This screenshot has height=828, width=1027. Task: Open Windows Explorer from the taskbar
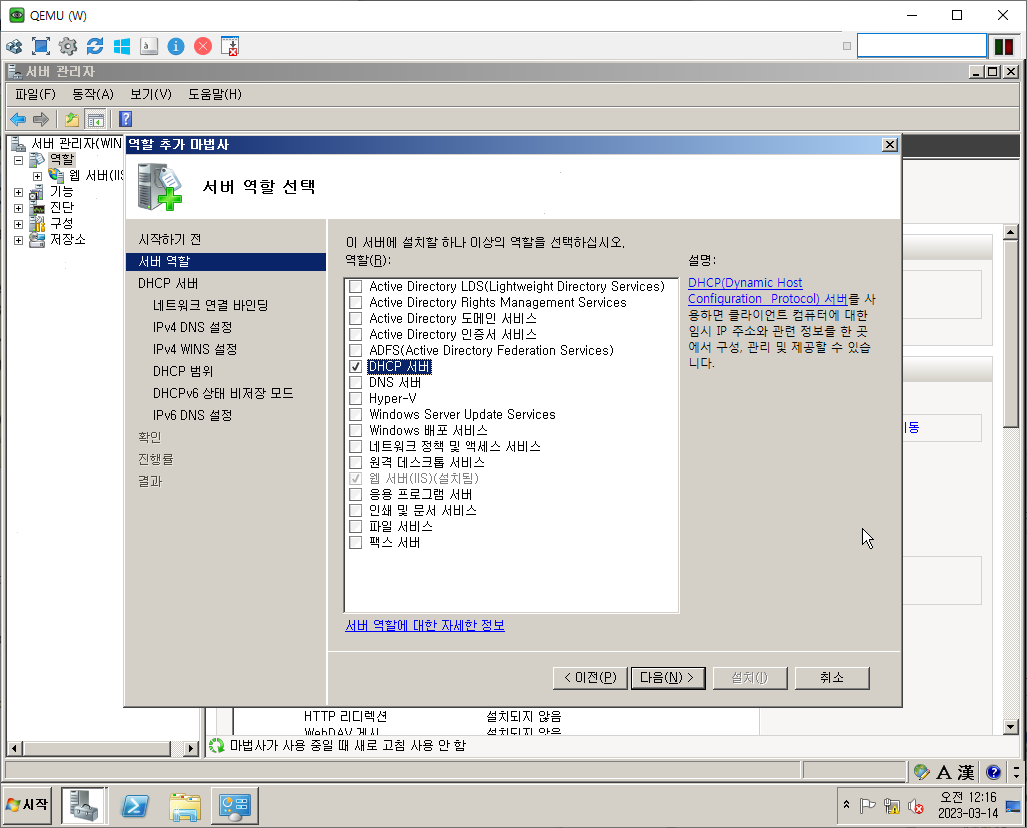[185, 806]
